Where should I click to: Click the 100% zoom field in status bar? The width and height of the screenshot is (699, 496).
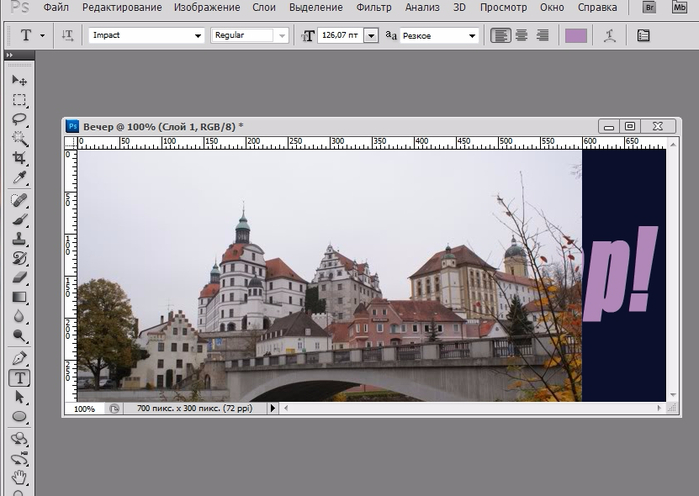[85, 409]
